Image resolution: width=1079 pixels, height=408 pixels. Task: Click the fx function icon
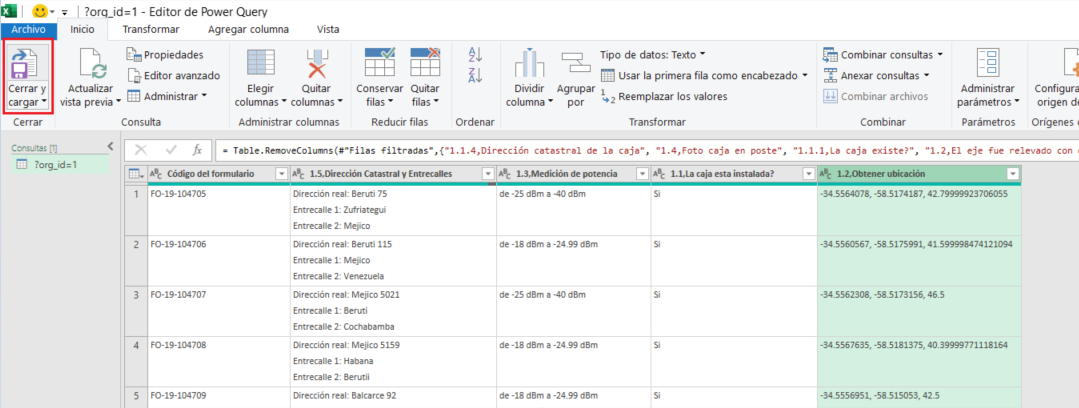click(x=197, y=149)
